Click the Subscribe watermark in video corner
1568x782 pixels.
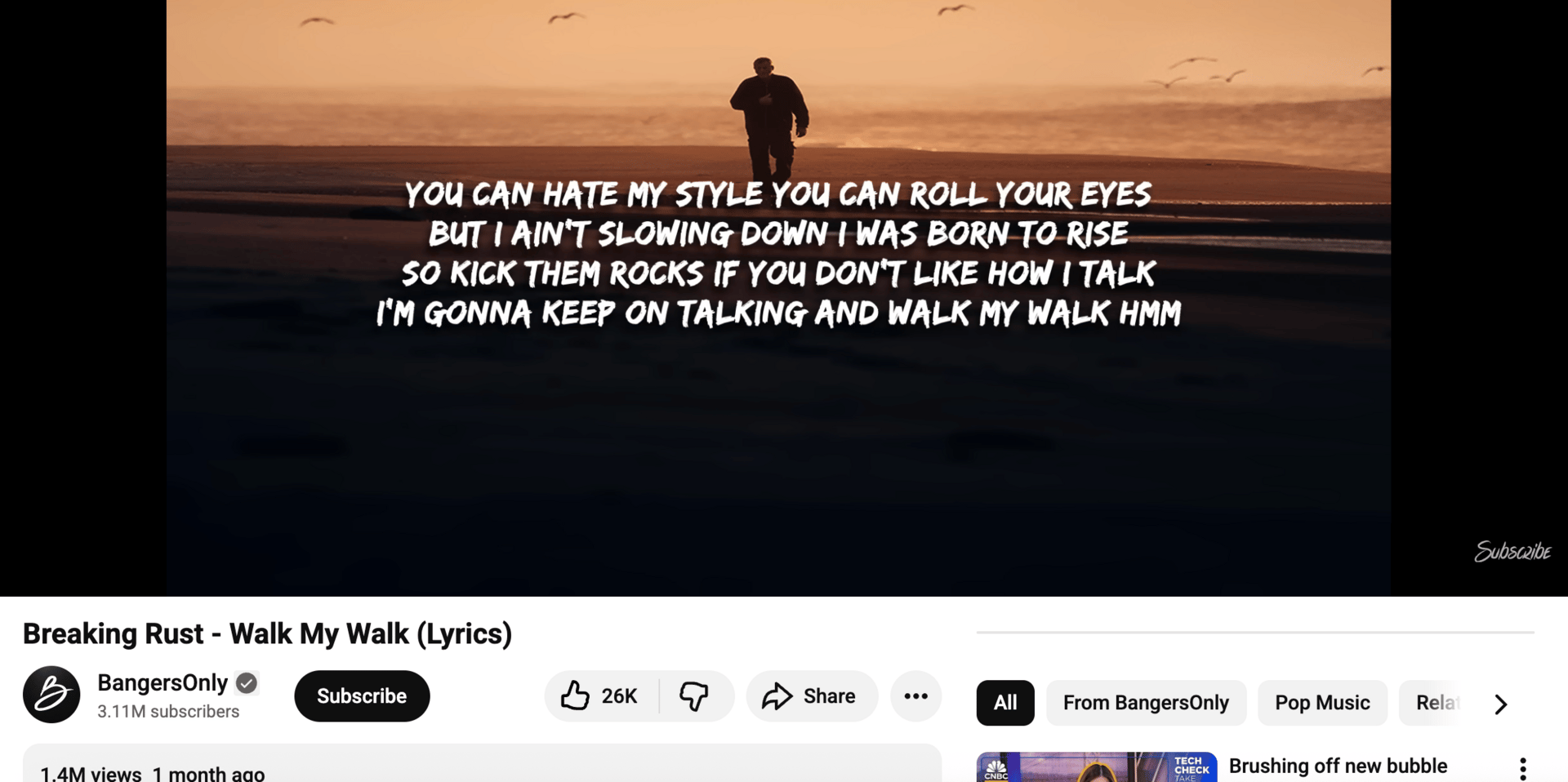1512,552
